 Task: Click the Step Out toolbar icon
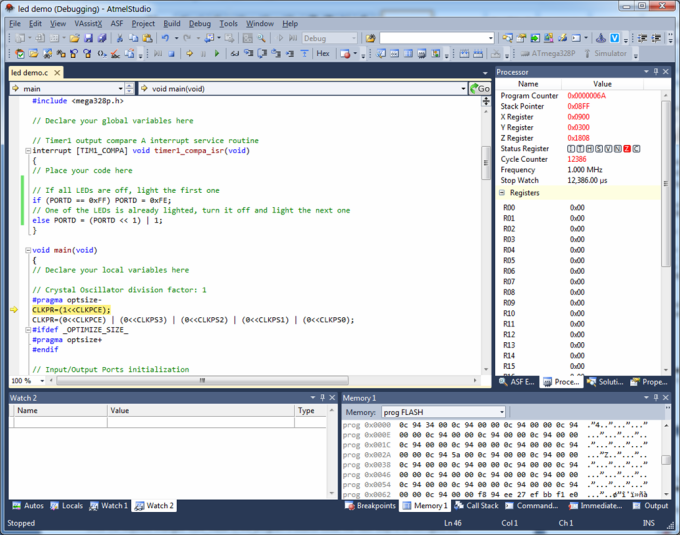276,53
